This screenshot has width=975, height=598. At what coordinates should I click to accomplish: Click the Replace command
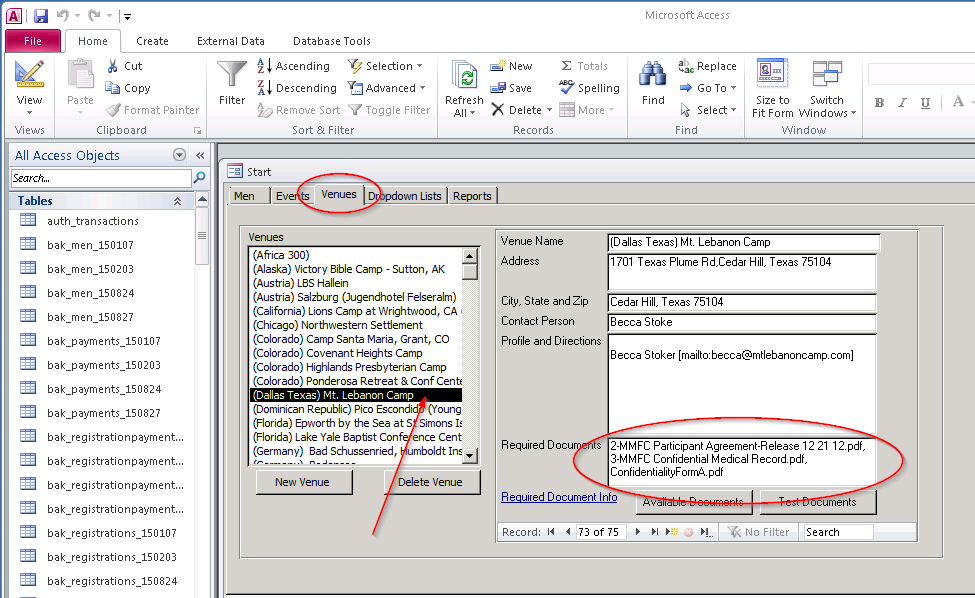click(x=707, y=66)
